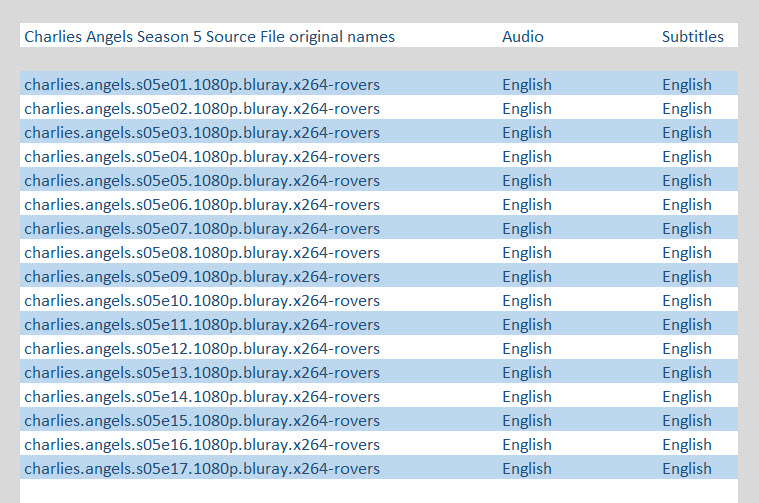Click file name charlies.angels.s05e16.1080p.bluray.x264-rovers
The width and height of the screenshot is (759, 503).
202,445
